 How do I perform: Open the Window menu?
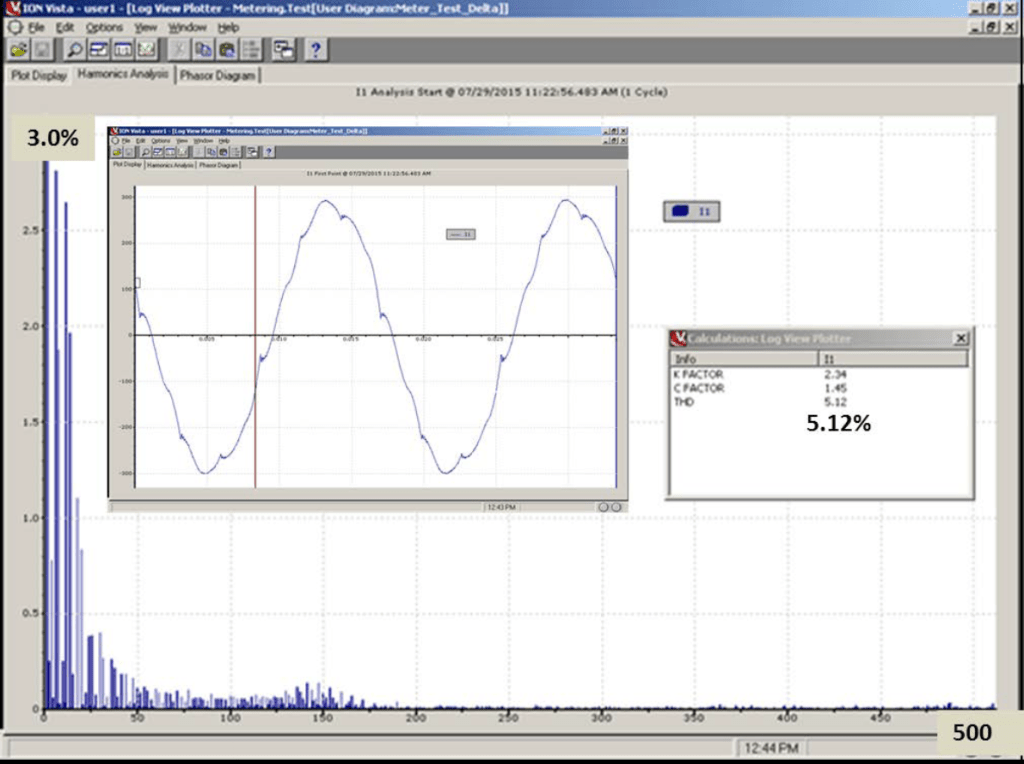tap(186, 28)
